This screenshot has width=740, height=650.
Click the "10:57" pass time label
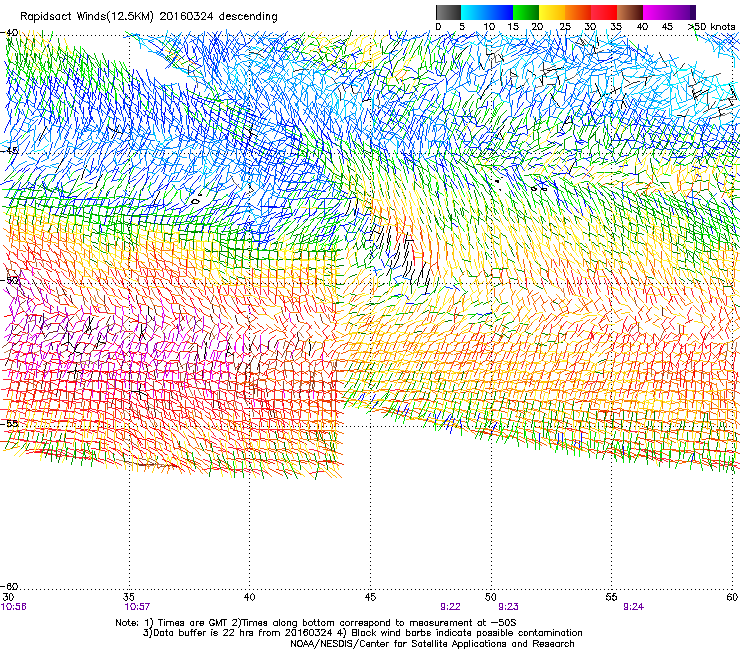pyautogui.click(x=137, y=607)
